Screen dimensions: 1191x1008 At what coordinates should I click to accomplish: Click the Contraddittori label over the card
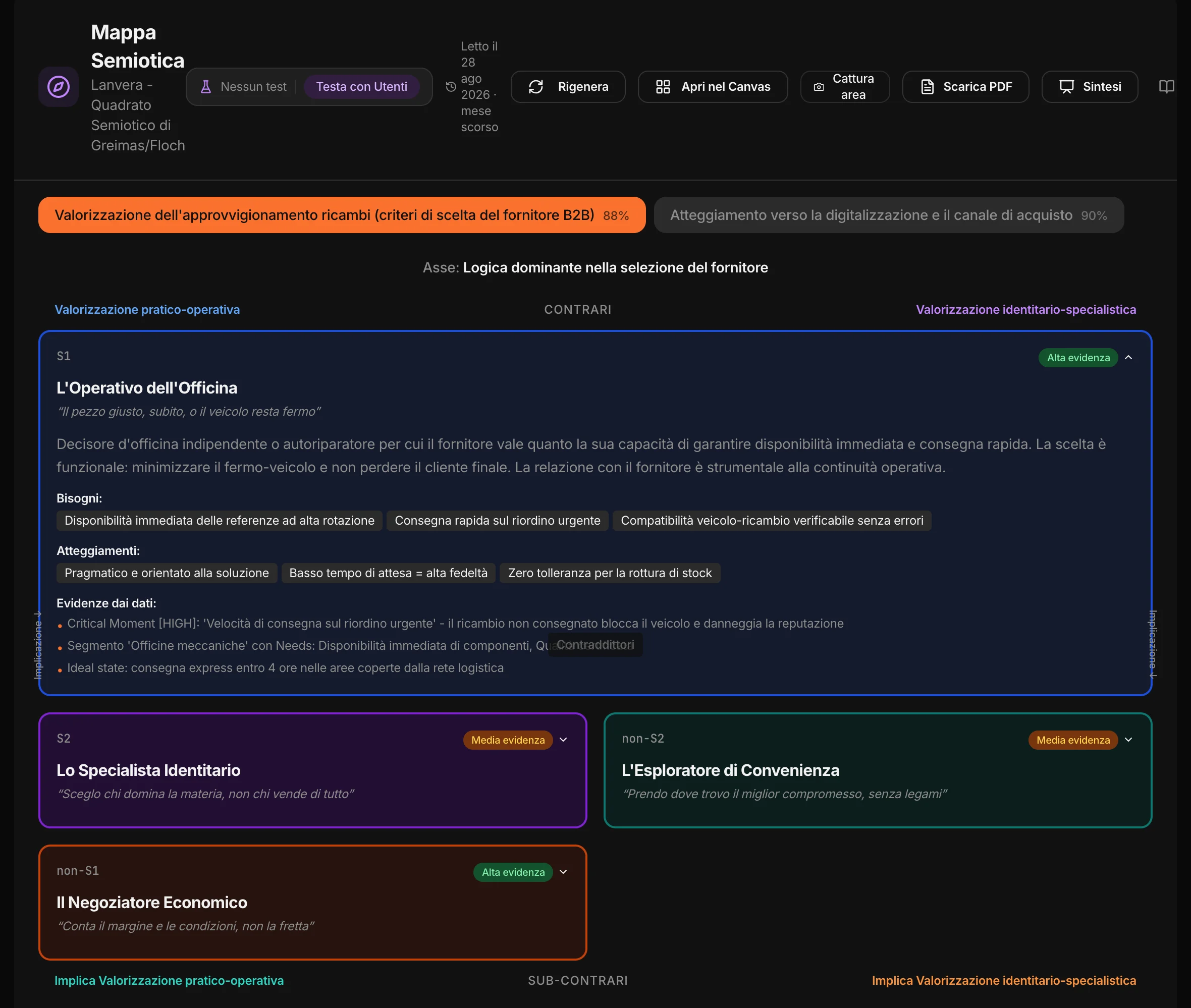pos(595,645)
